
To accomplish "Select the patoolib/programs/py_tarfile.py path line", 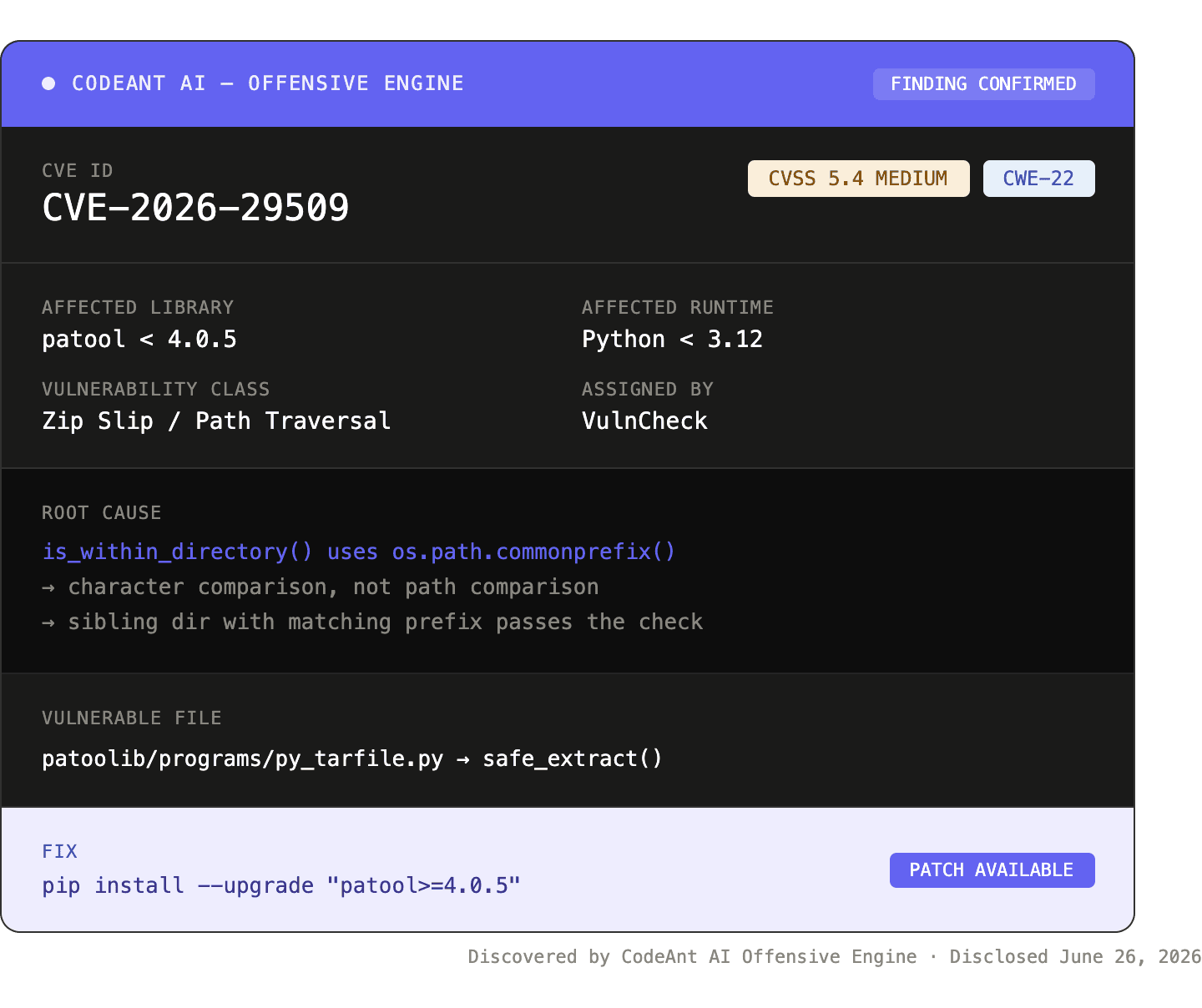I will (x=352, y=759).
